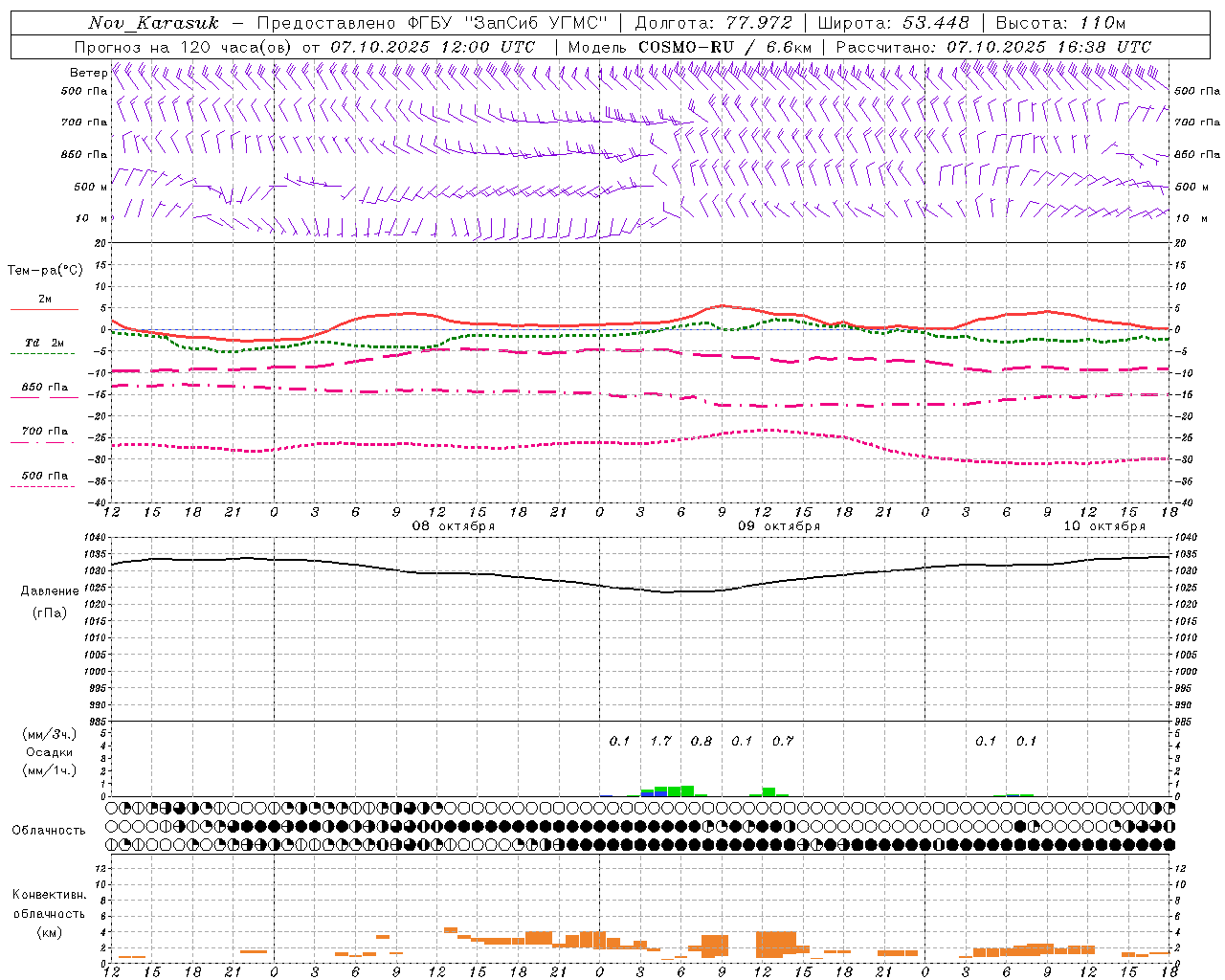The width and height of the screenshot is (1225, 980).
Task: Click 'Рассчитано: 07.10.2025 16:38 UTC' timestamp
Action: pos(993,47)
